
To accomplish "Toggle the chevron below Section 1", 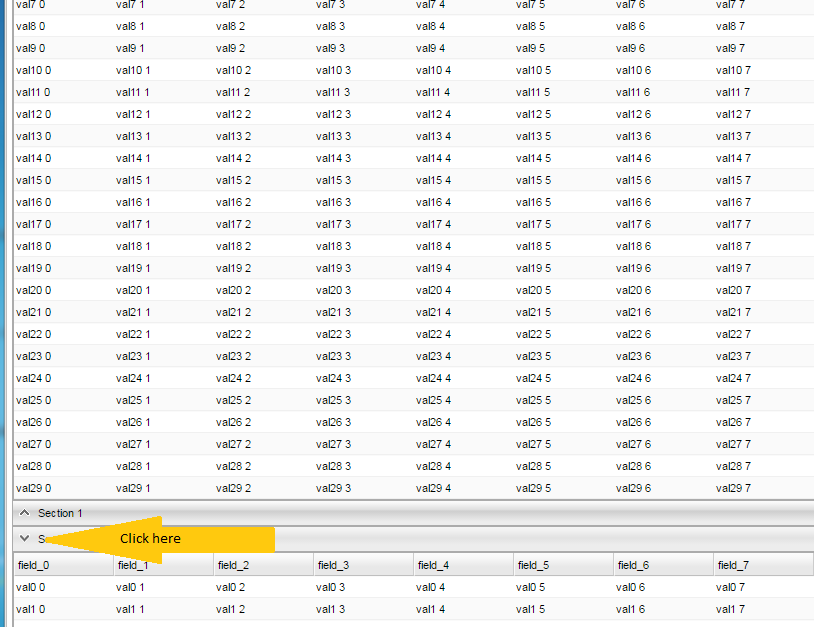I will (x=25, y=538).
